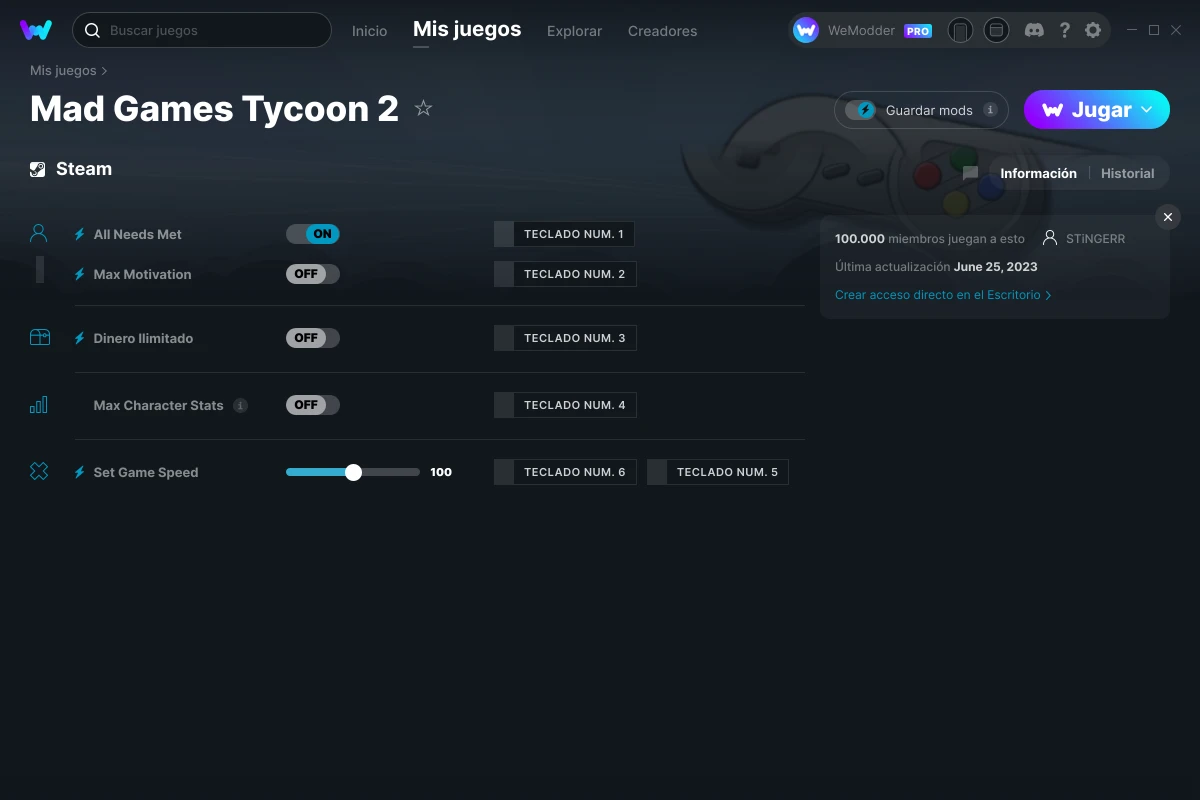Click the Mis juegos breadcrumb link
The height and width of the screenshot is (800, 1200).
63,71
